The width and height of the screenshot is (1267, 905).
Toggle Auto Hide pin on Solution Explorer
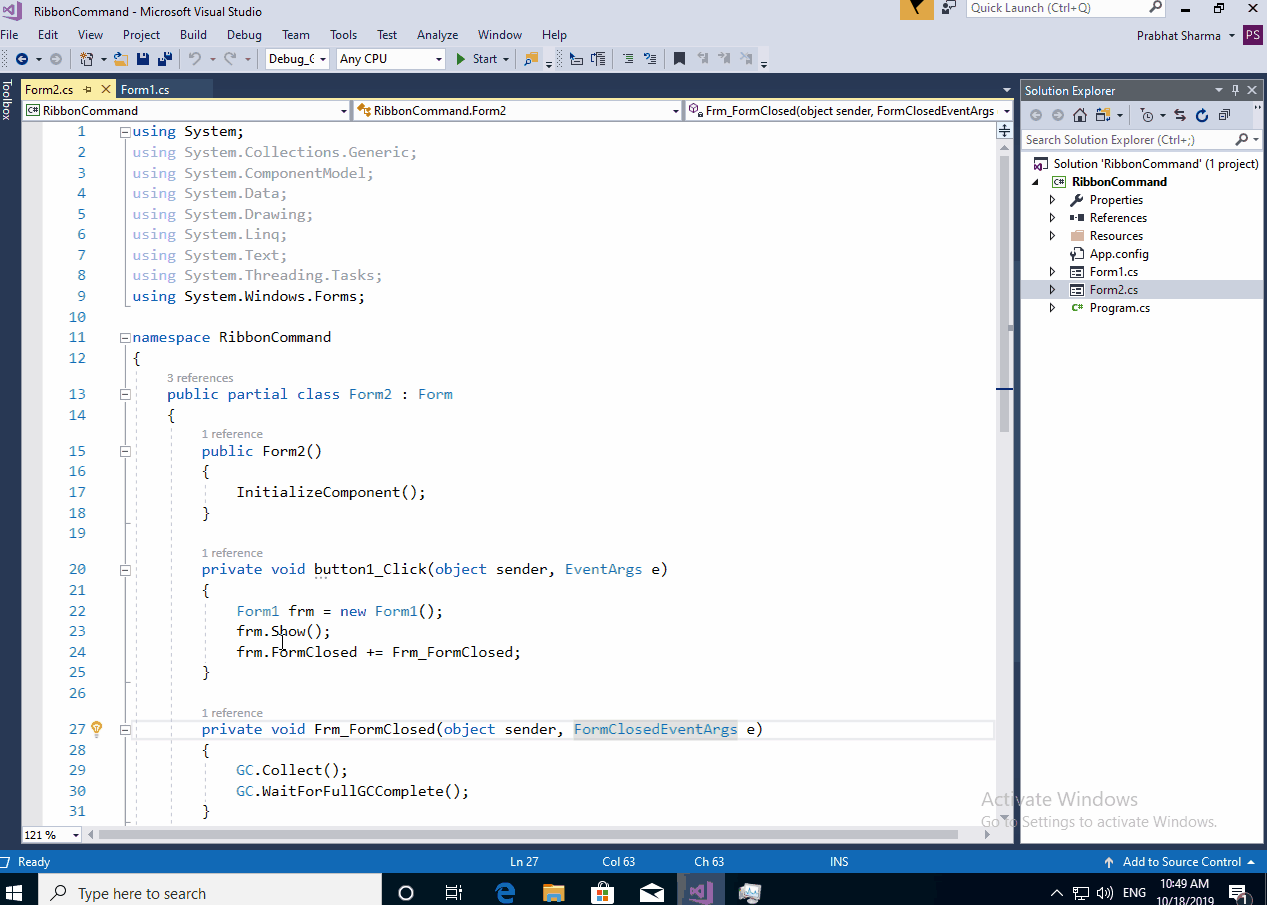(1235, 90)
